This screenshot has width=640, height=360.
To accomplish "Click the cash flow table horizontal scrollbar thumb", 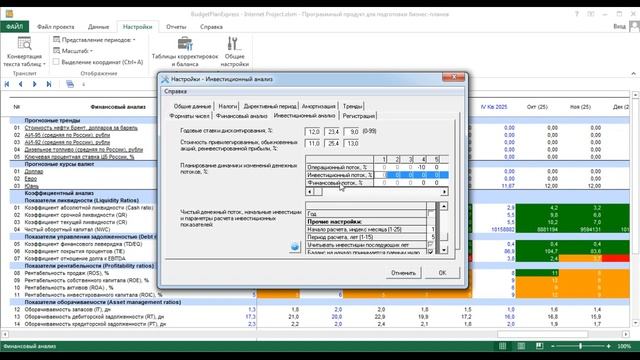I will coord(318,191).
